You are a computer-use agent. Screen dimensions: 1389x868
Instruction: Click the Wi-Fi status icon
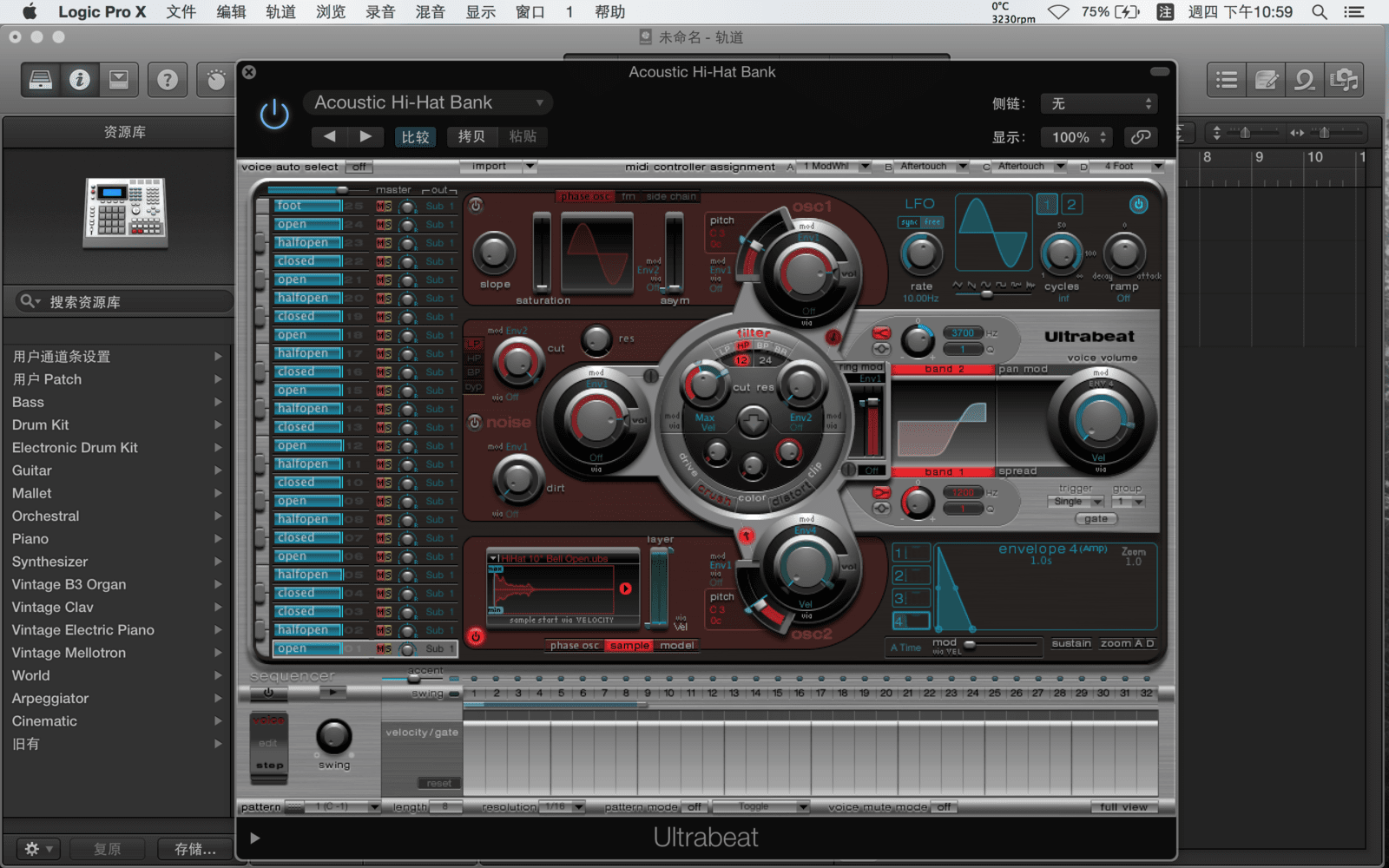coord(1058,12)
